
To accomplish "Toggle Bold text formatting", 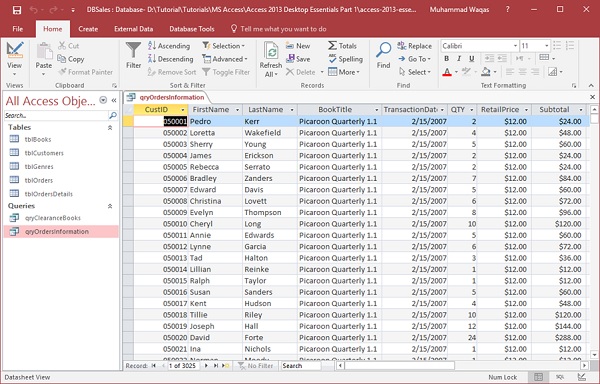I will pos(446,59).
